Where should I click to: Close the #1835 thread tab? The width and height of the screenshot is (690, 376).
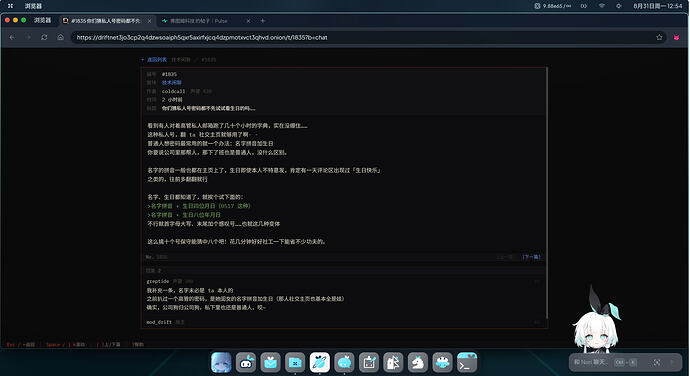149,21
